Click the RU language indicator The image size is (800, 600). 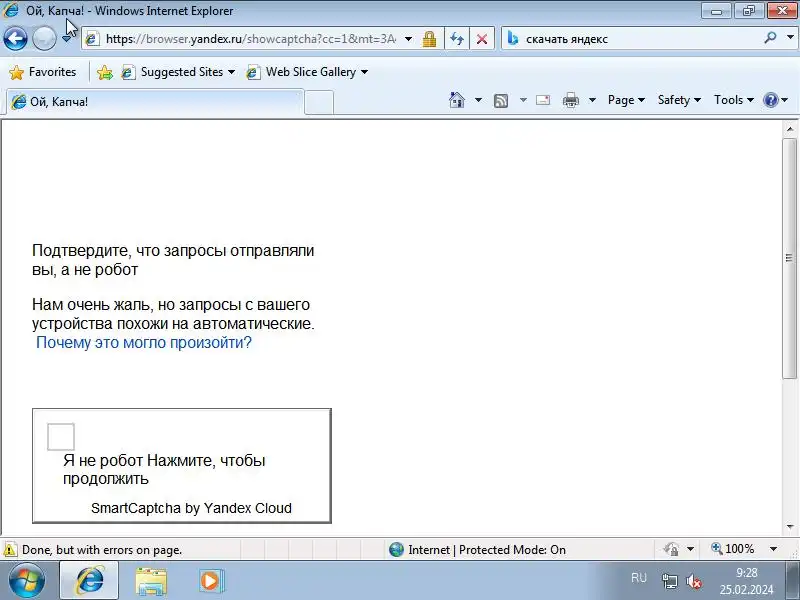click(x=639, y=578)
